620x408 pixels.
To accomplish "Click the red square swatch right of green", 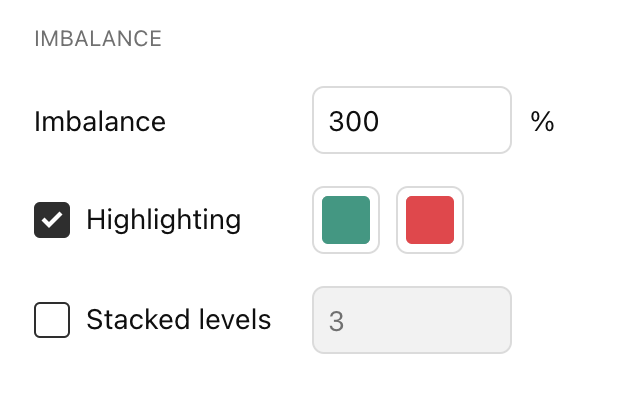I will click(x=430, y=220).
